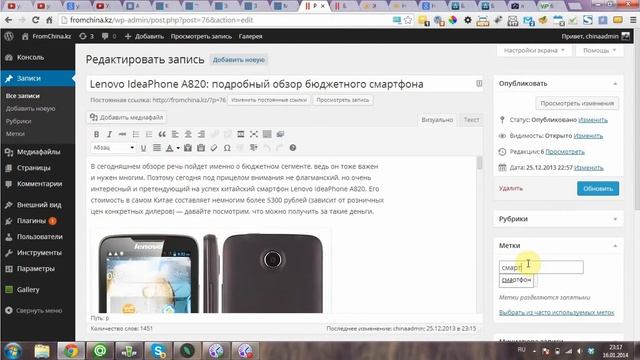The image size is (640, 360).
Task: Insert the More tag
Action: pyautogui.click(x=241, y=134)
